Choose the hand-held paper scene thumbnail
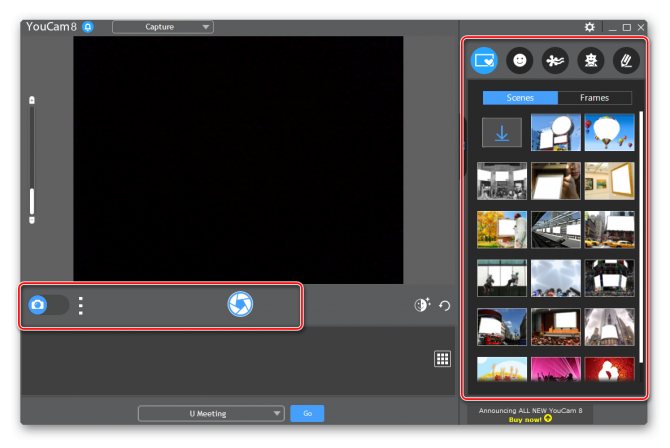This screenshot has height=448, width=670. [555, 181]
